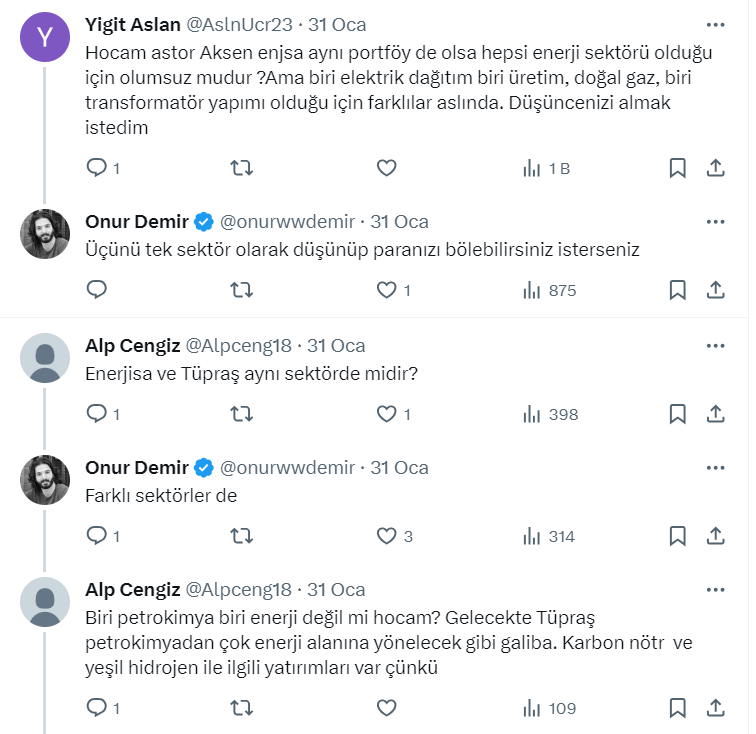Viewport: 756px width, 734px height.
Task: Open the 31 Oca timestamp on petrokimya tweet
Action: point(336,590)
